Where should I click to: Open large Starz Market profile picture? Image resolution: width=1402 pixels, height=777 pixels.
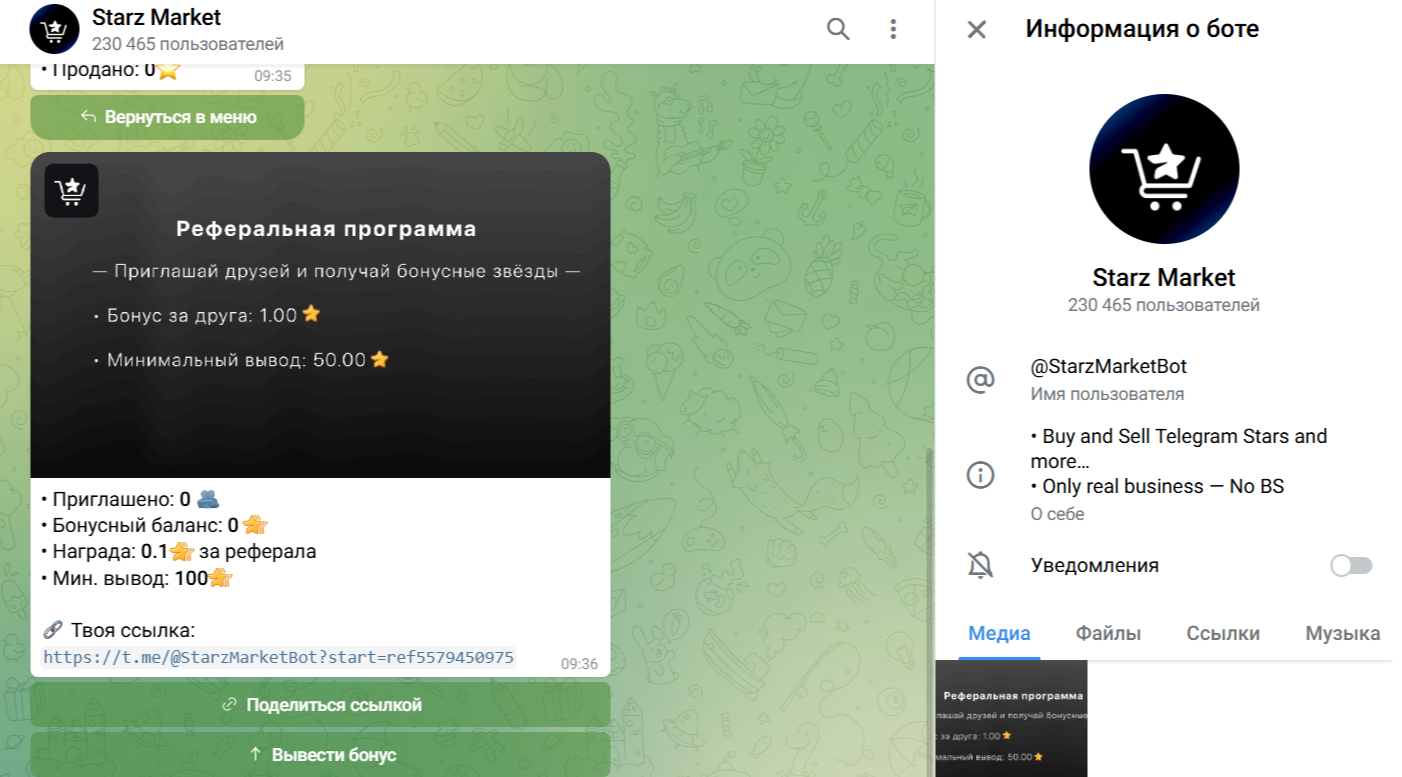[x=1164, y=169]
